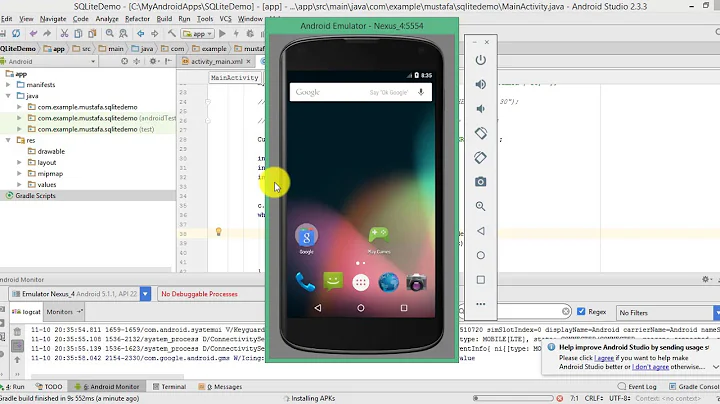Select the Monitors tab
The image size is (720, 404).
click(64, 312)
